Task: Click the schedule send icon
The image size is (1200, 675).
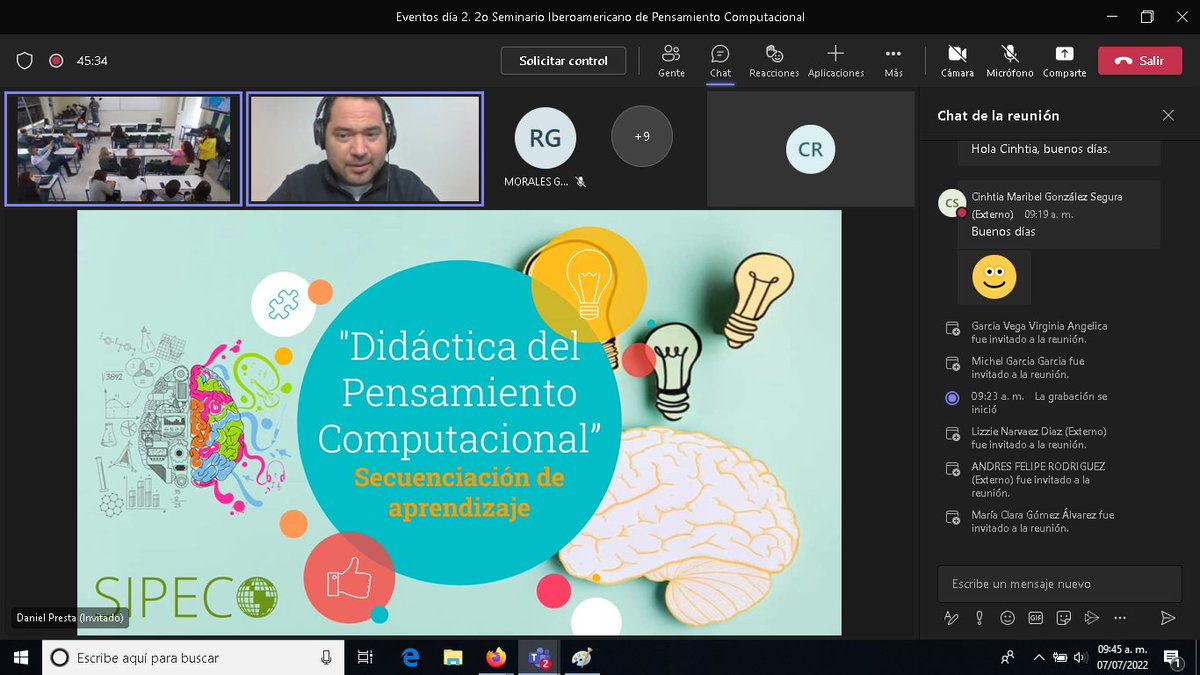Action: tap(1091, 618)
